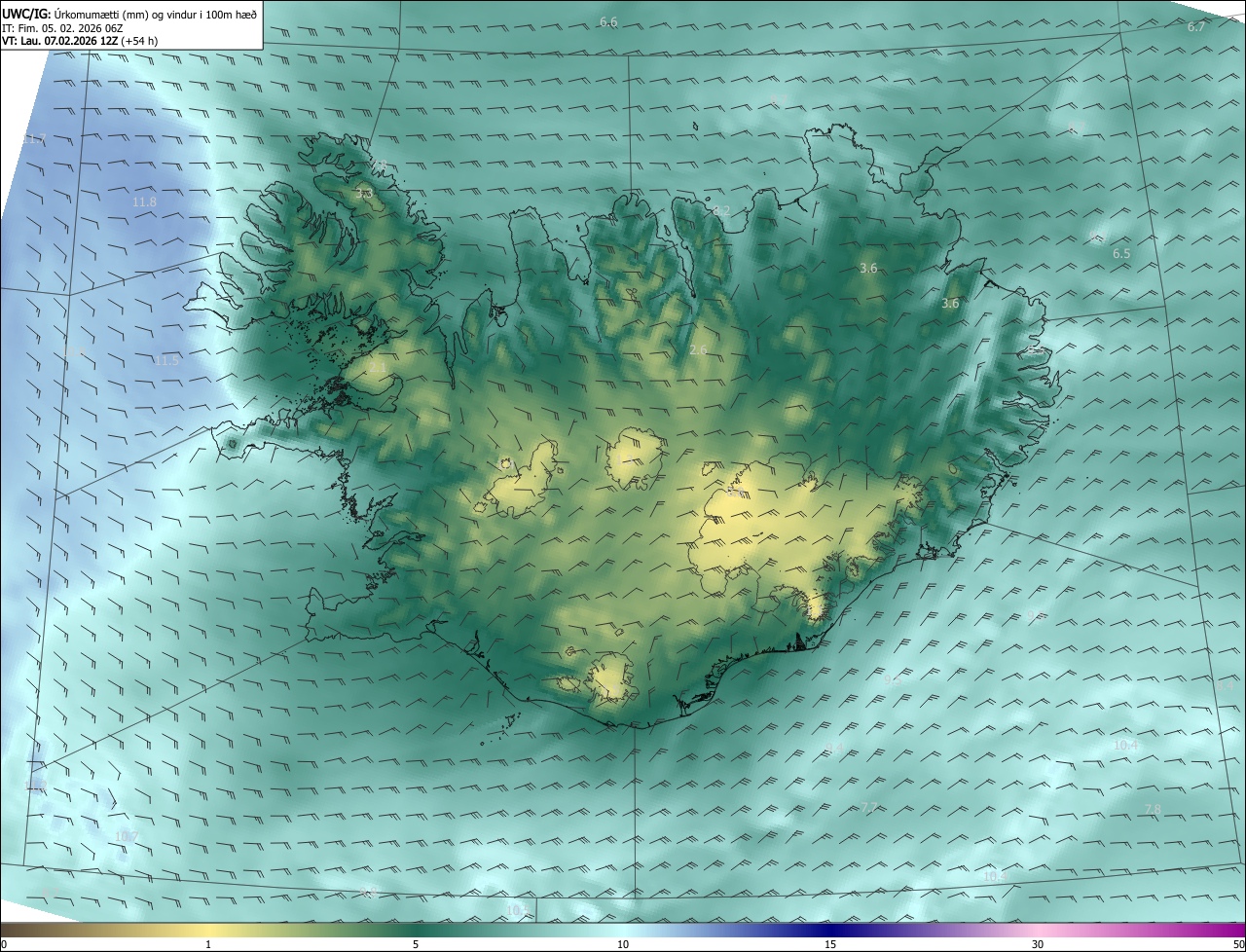The image size is (1246, 952).
Task: Click the 7.8 value label on the map
Action: 1153,809
